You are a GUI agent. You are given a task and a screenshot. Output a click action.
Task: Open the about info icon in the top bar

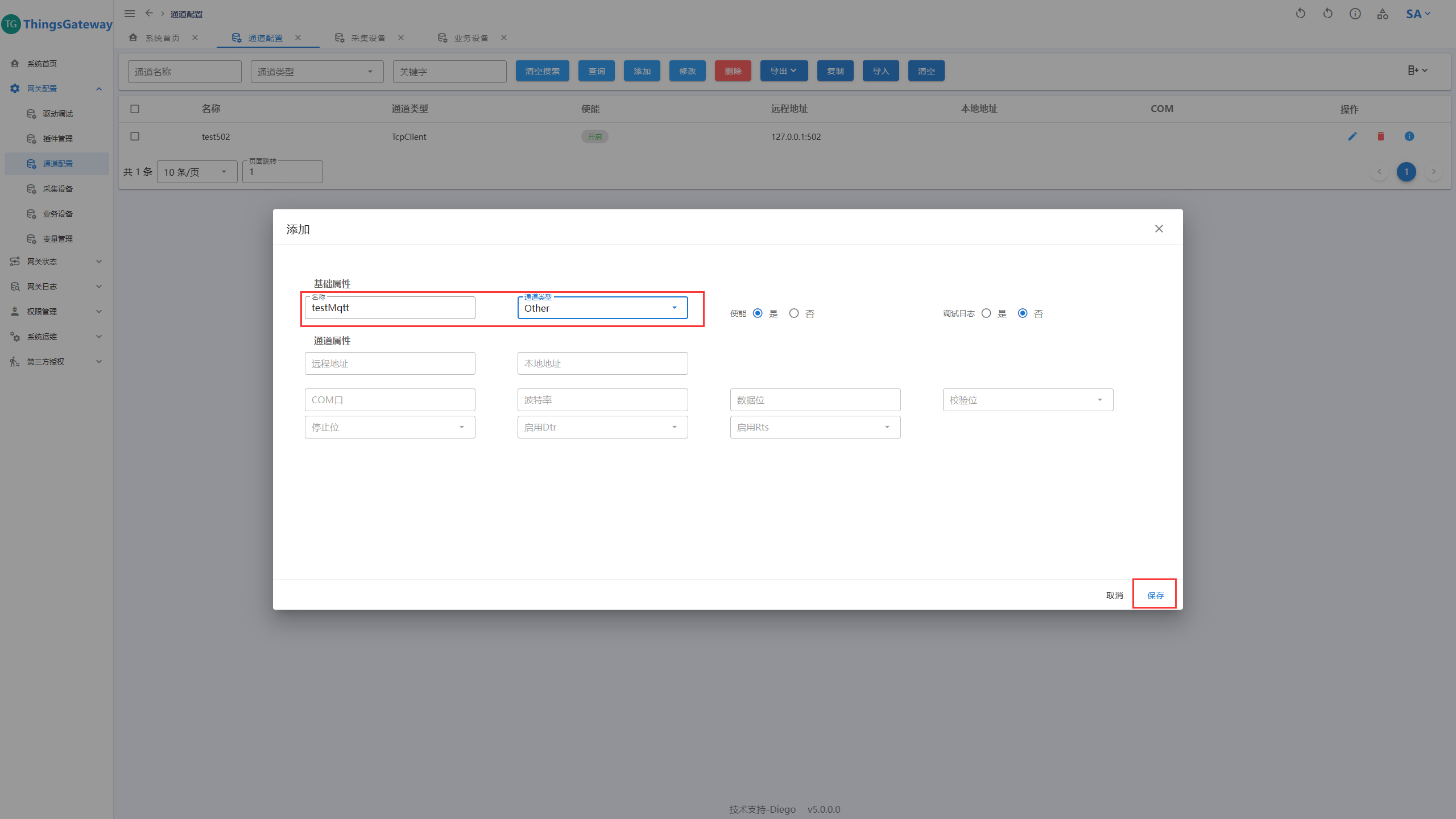point(1355,14)
